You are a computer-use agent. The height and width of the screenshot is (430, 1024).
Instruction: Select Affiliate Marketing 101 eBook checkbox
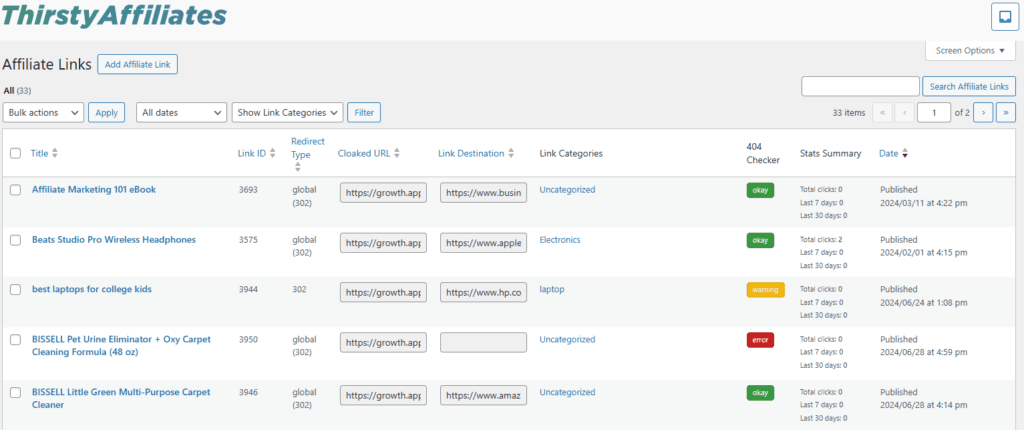[15, 190]
